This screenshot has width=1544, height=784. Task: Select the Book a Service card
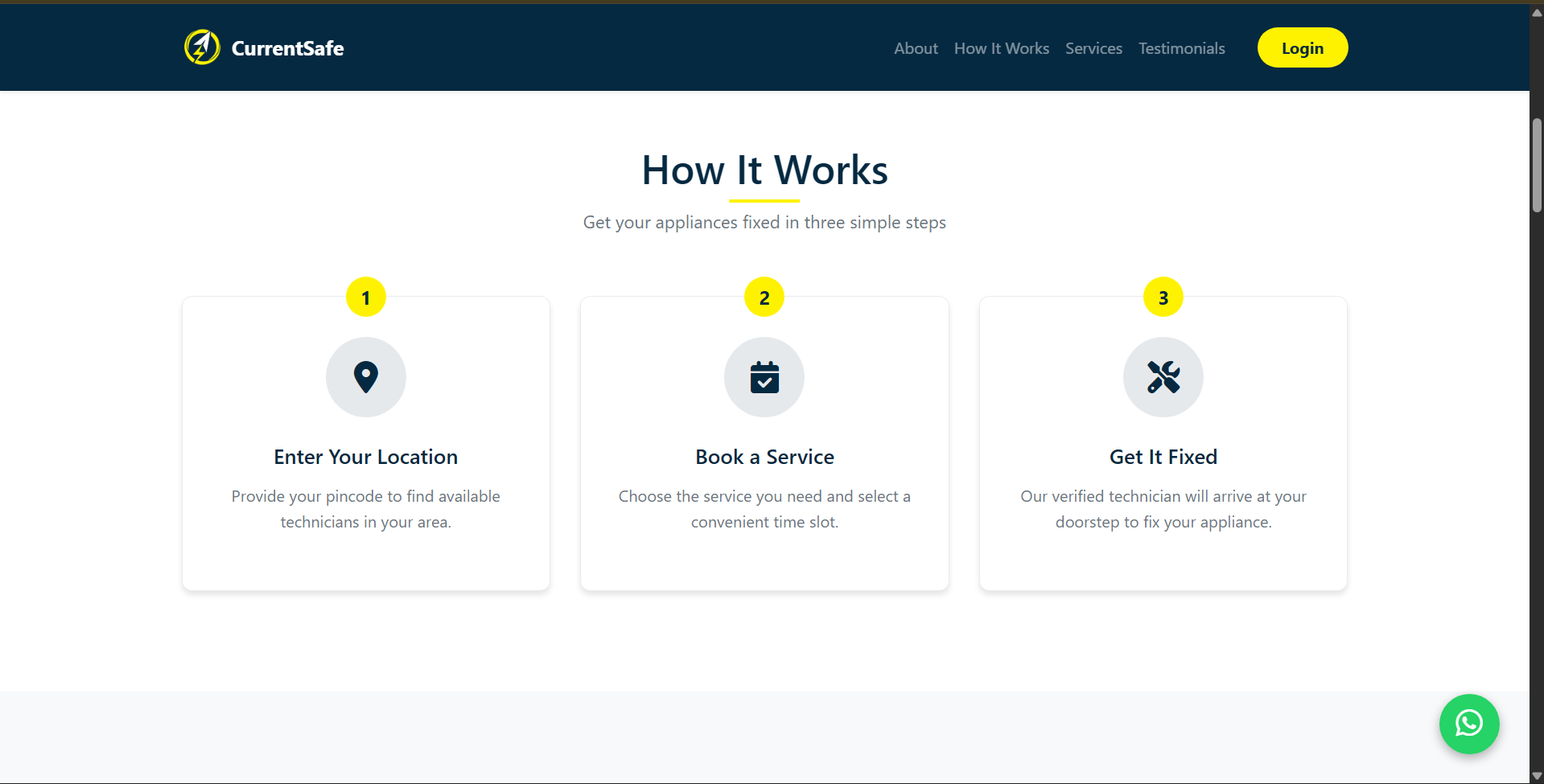click(x=764, y=442)
